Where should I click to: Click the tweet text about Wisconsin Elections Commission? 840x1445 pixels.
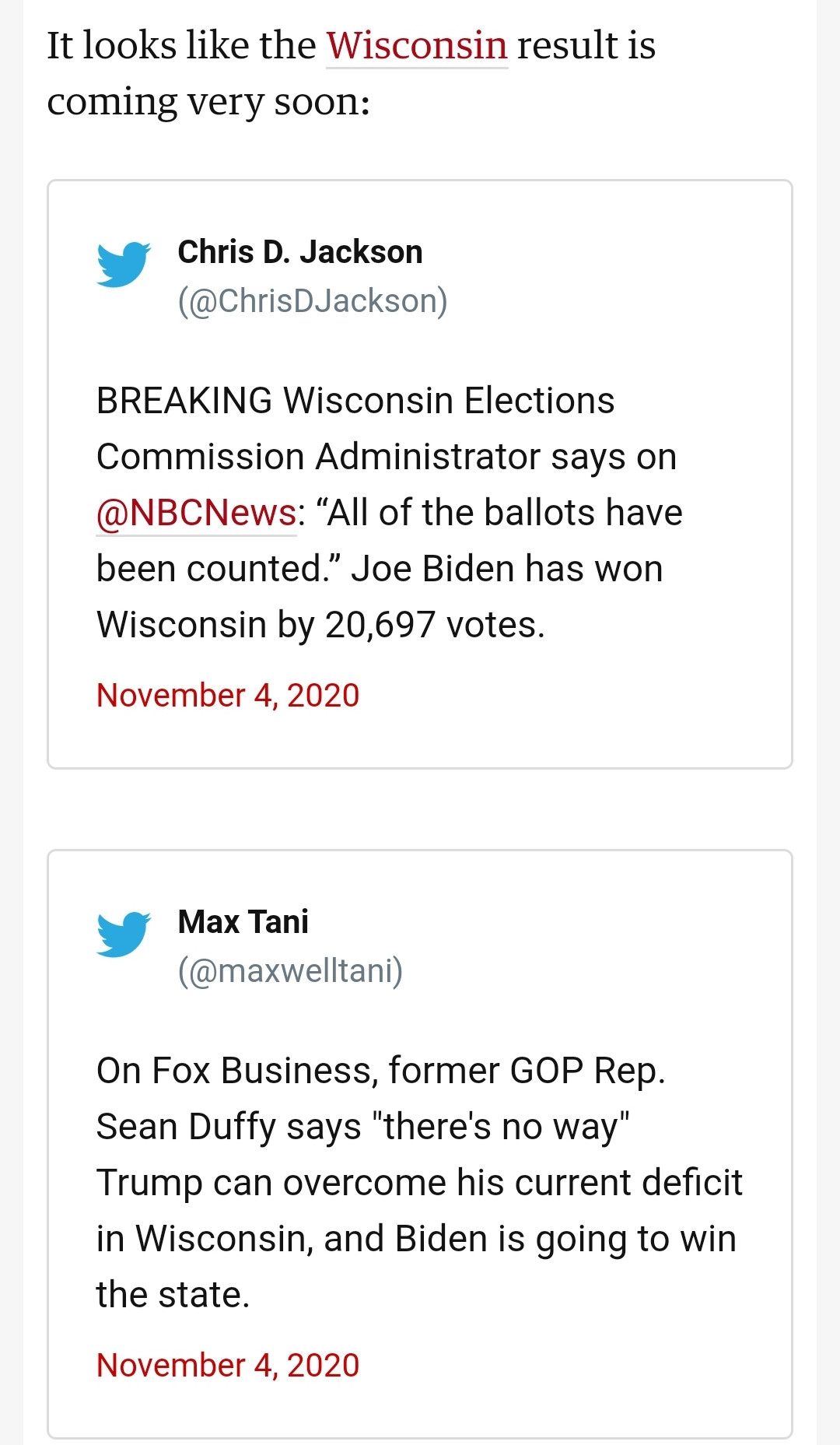389,513
